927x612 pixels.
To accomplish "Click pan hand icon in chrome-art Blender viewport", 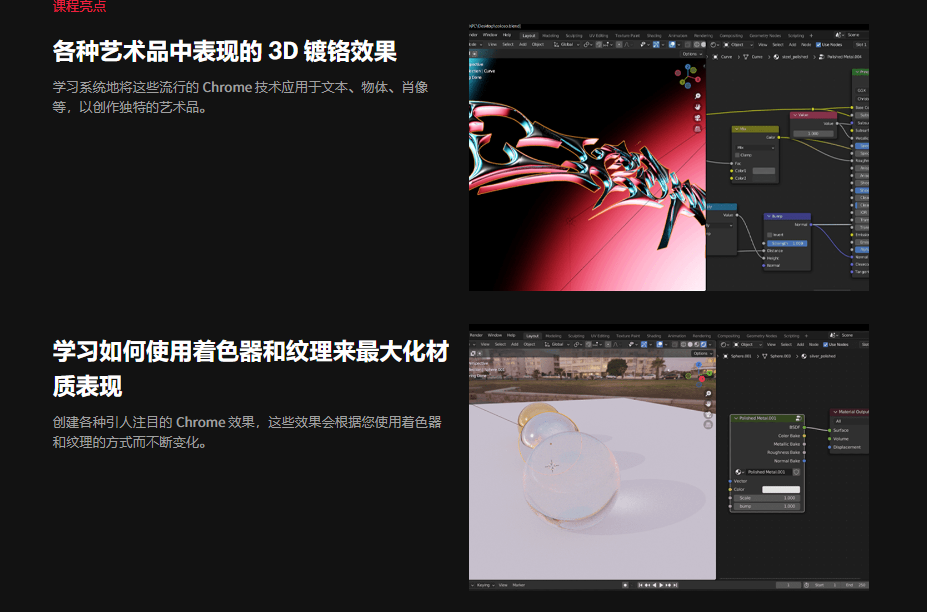I will 698,107.
